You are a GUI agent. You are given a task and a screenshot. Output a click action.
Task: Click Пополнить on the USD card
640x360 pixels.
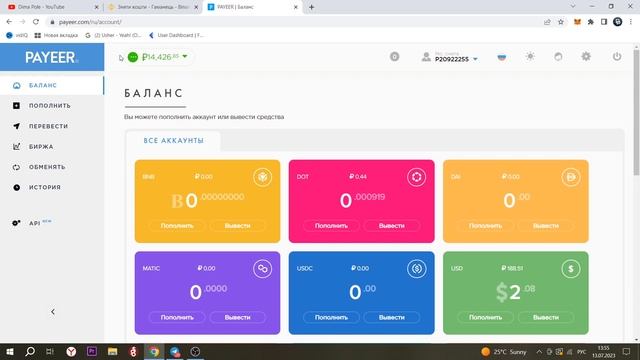coord(485,317)
